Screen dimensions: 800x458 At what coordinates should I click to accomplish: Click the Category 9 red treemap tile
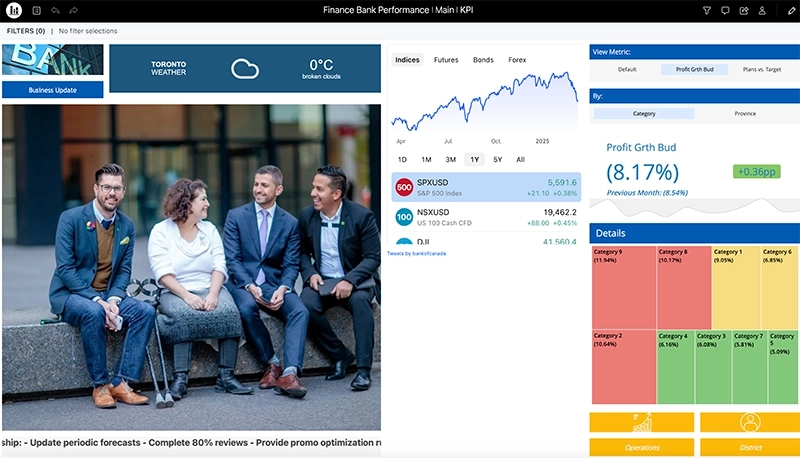[x=624, y=288]
